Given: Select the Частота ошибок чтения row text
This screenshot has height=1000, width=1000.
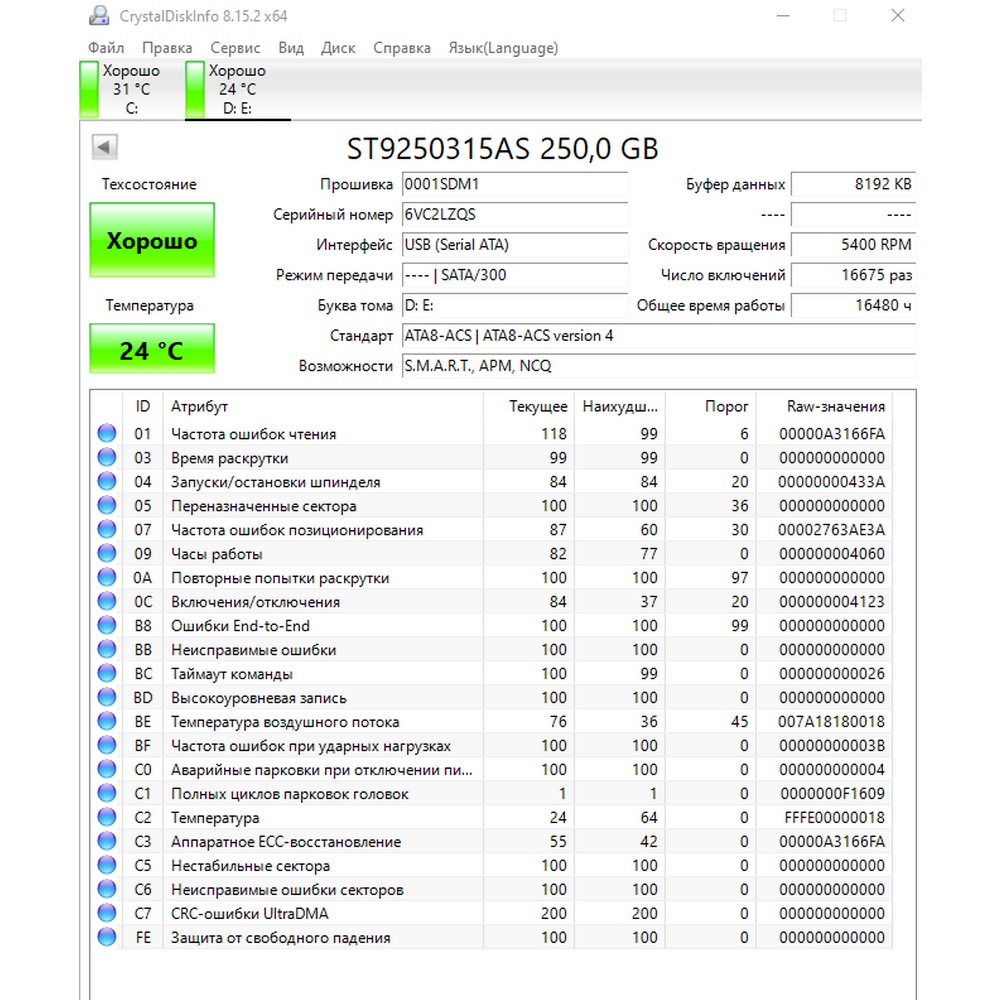Looking at the screenshot, I should coord(253,434).
